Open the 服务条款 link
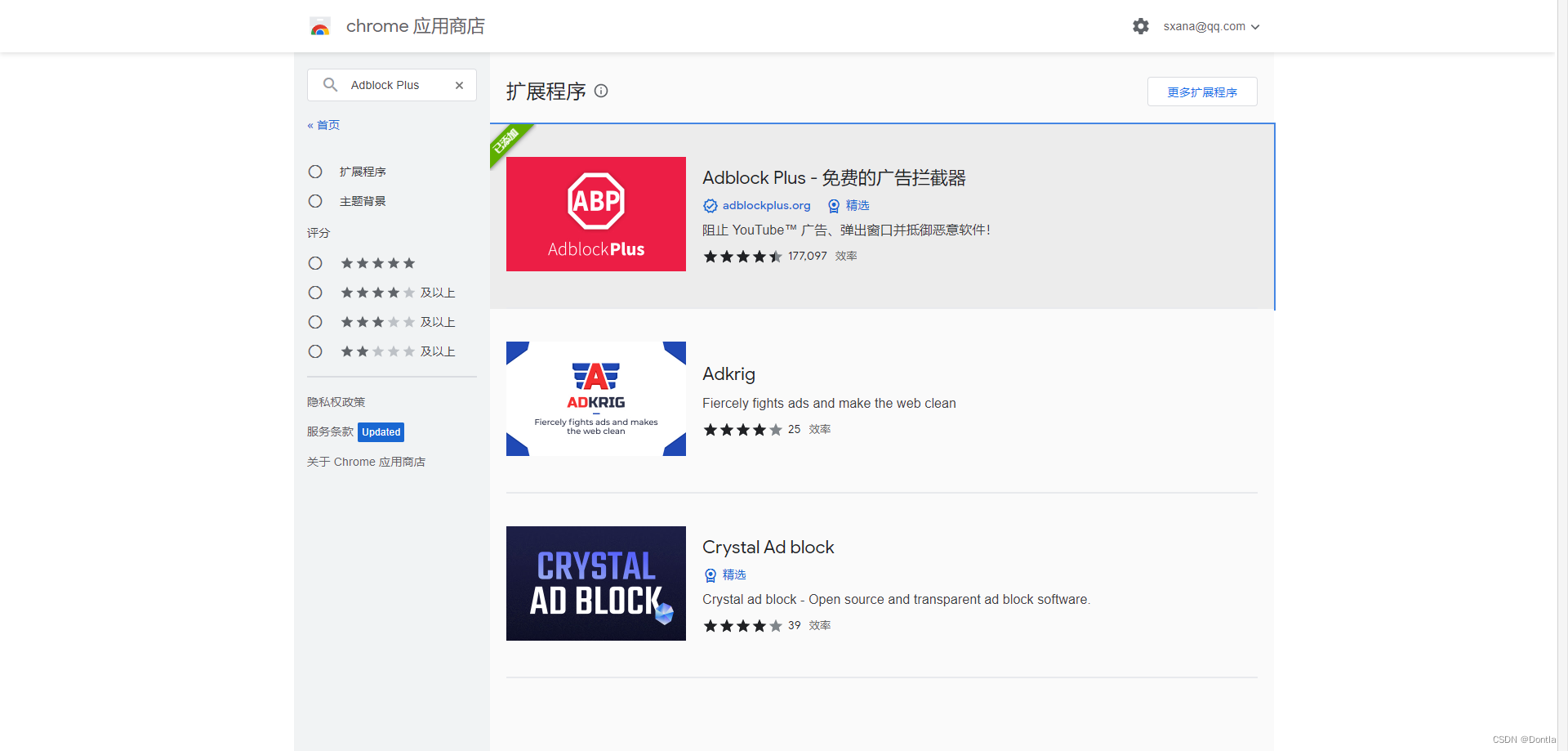This screenshot has height=751, width=1568. [330, 431]
